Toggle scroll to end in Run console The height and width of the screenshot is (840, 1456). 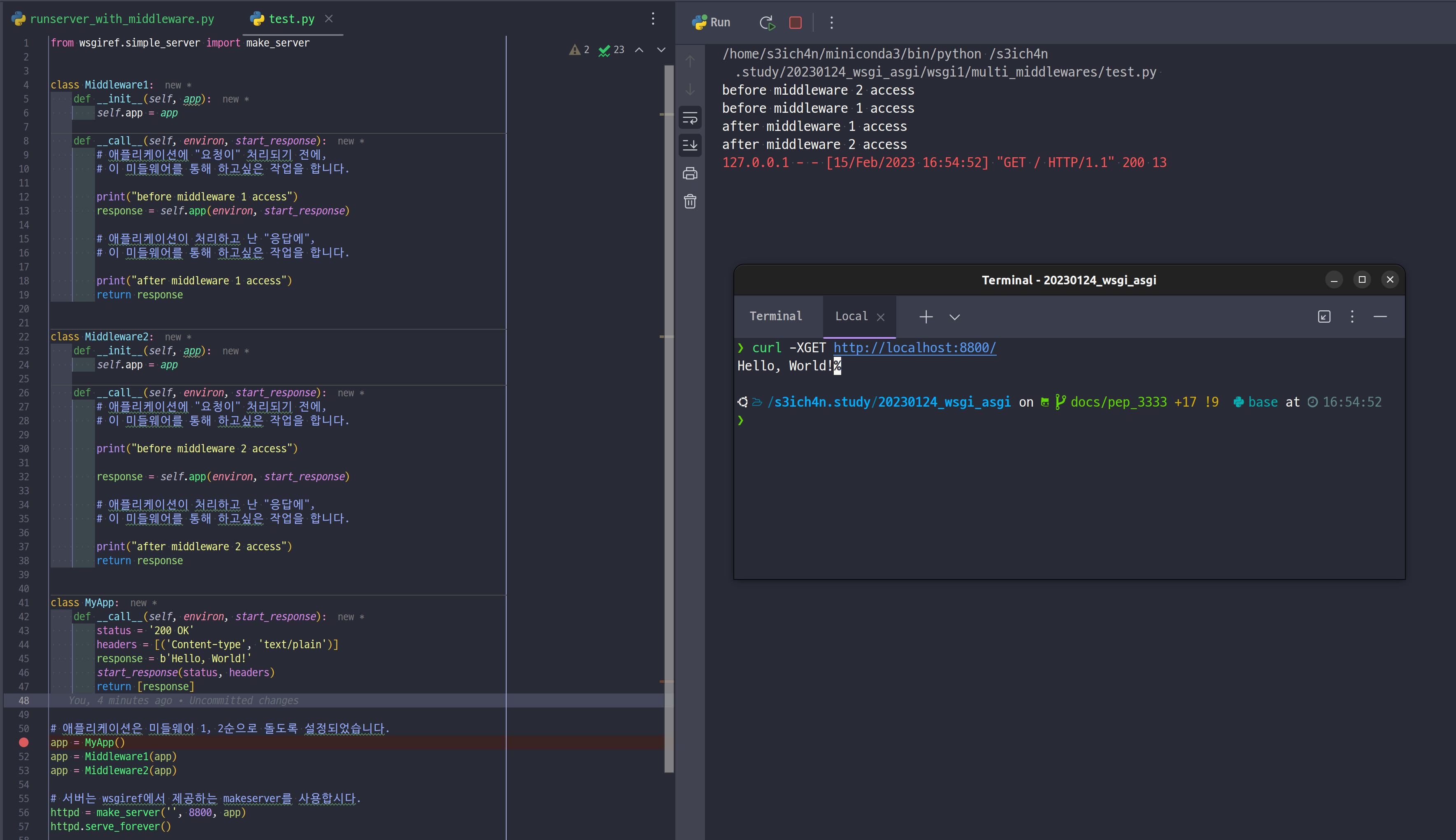point(690,145)
